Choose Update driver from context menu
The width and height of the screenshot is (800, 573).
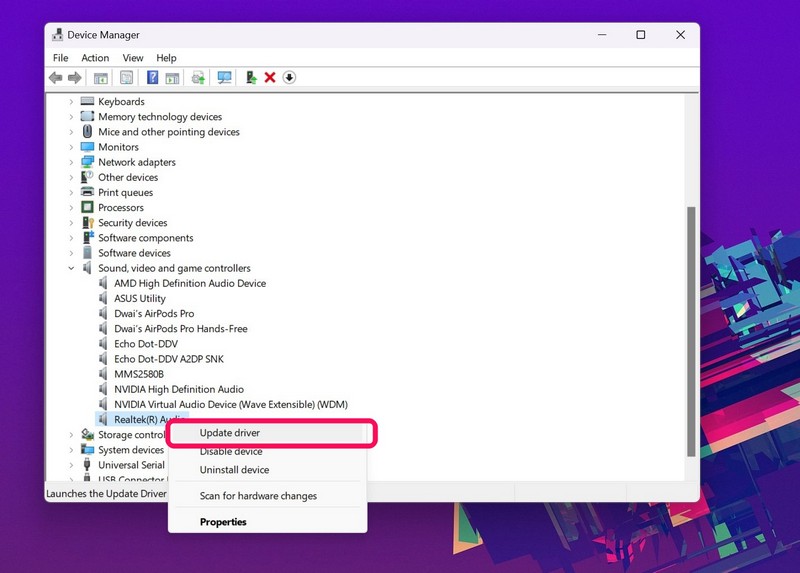point(230,433)
